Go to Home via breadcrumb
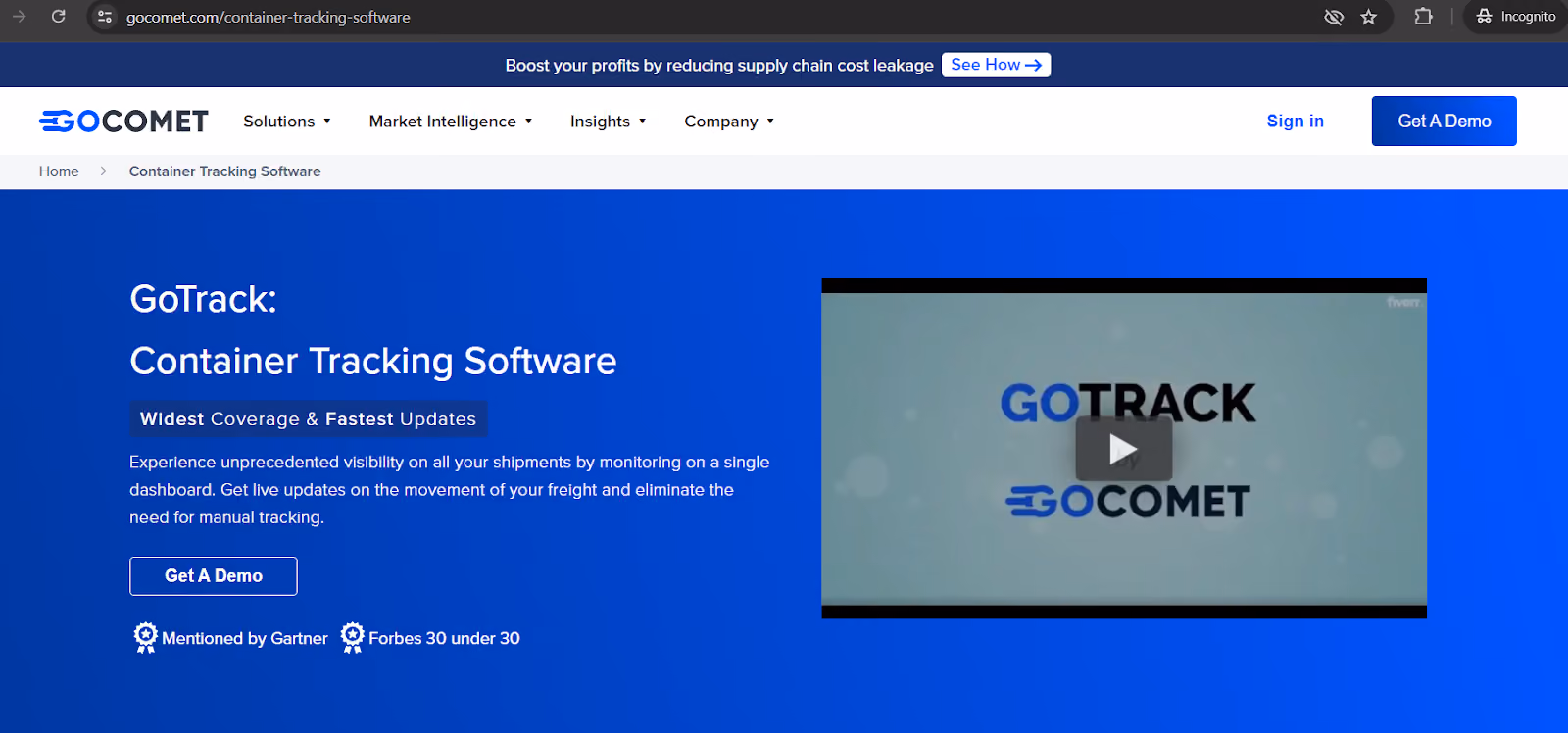Image resolution: width=1568 pixels, height=733 pixels. click(x=59, y=171)
